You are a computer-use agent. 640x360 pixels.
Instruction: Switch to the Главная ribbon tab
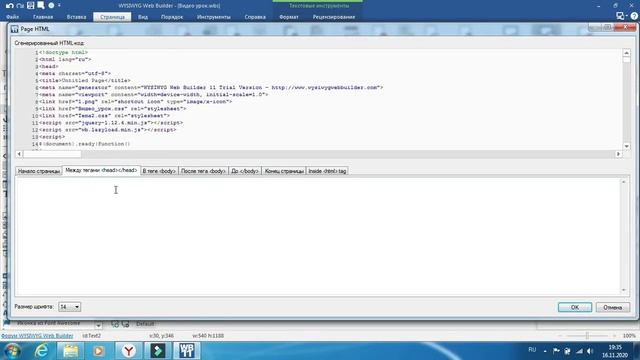43,17
